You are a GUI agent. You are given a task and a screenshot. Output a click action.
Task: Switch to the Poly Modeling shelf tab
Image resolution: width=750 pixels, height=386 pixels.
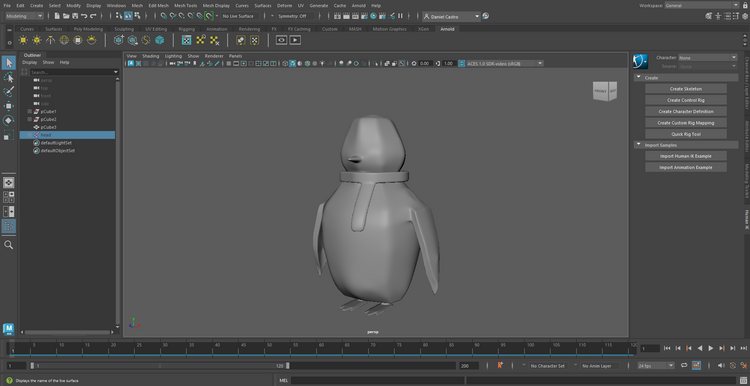88,29
